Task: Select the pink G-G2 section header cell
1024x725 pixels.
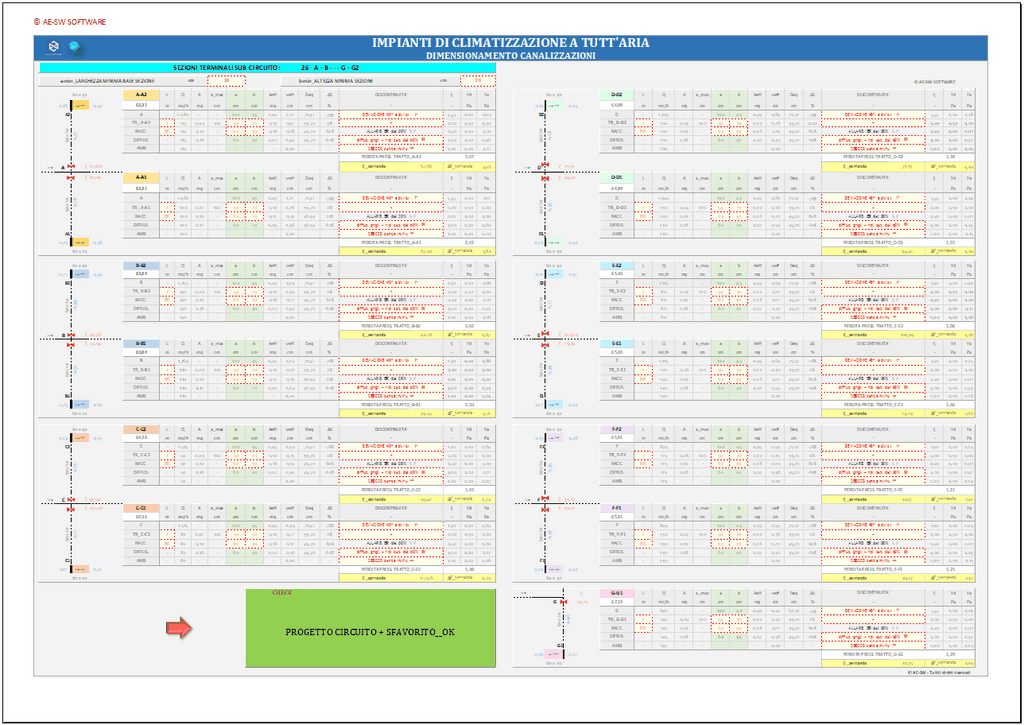Action: 617,592
